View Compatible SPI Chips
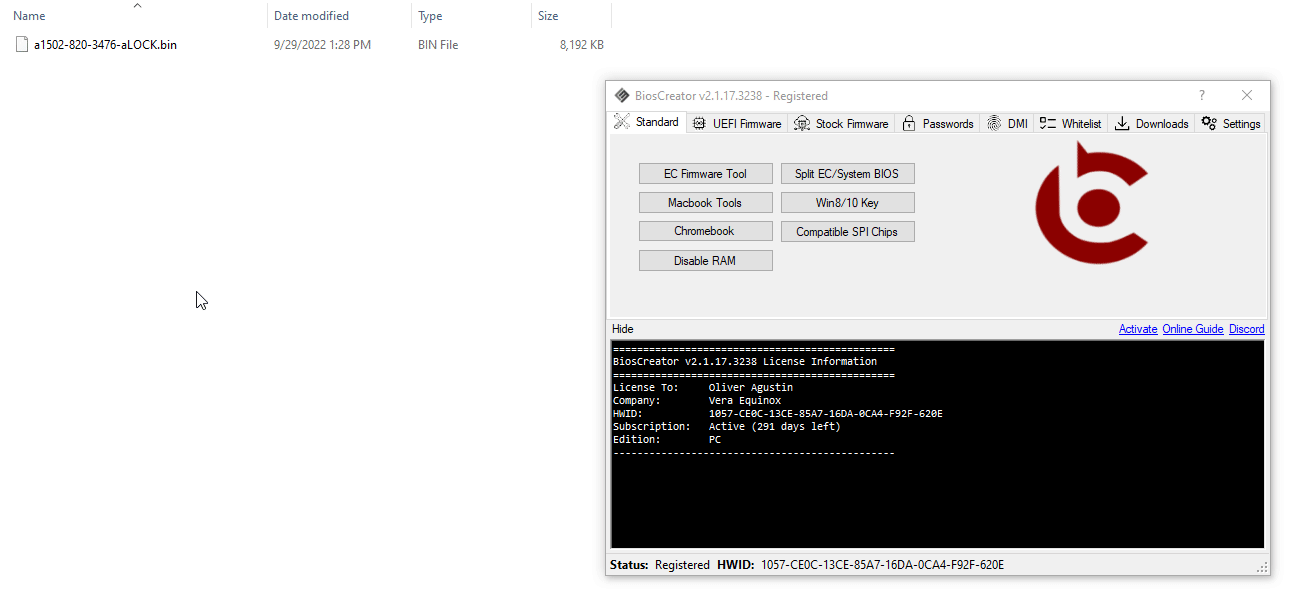1294x607 pixels. point(847,232)
